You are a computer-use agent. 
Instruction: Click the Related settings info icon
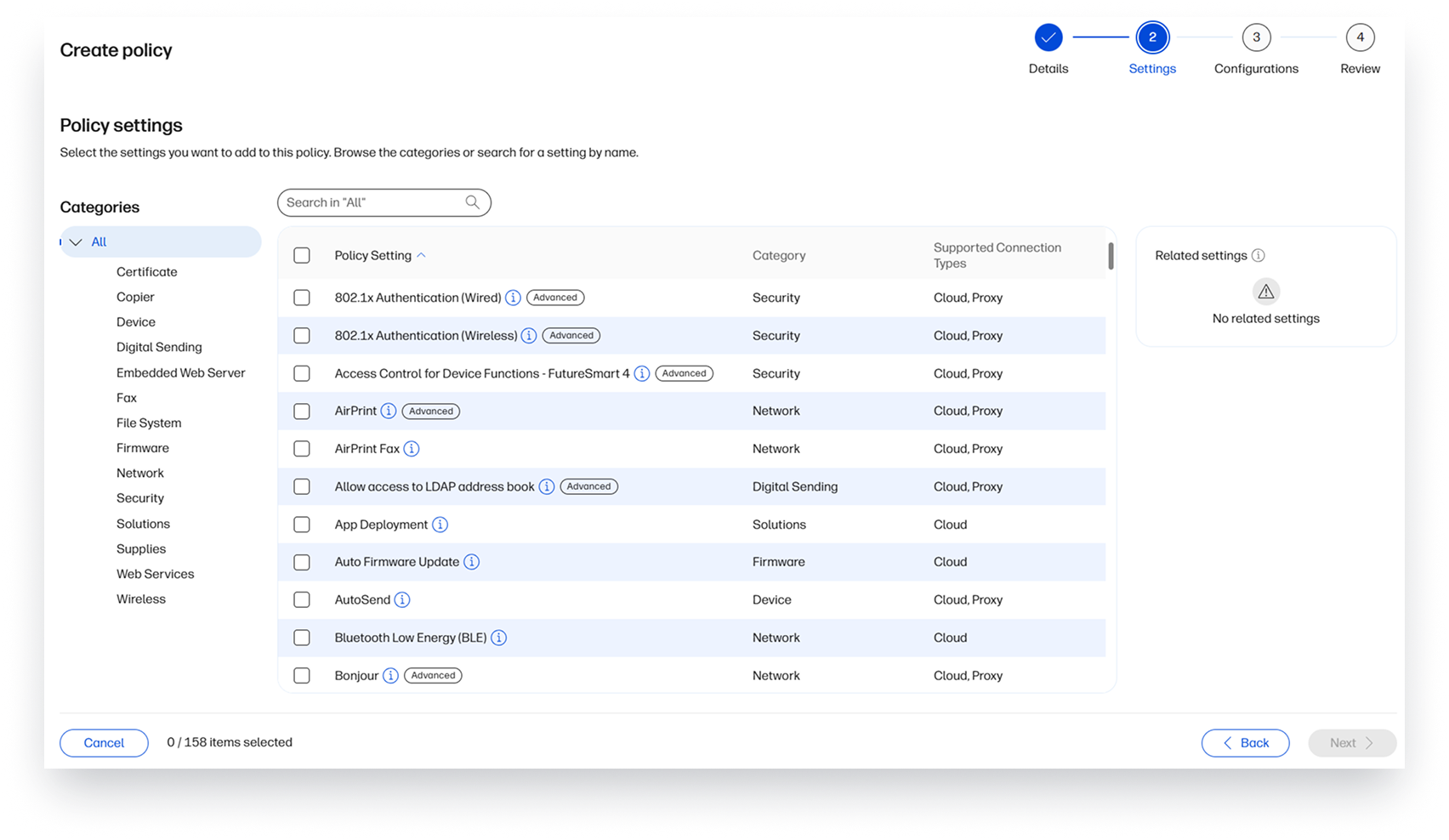(x=1259, y=255)
